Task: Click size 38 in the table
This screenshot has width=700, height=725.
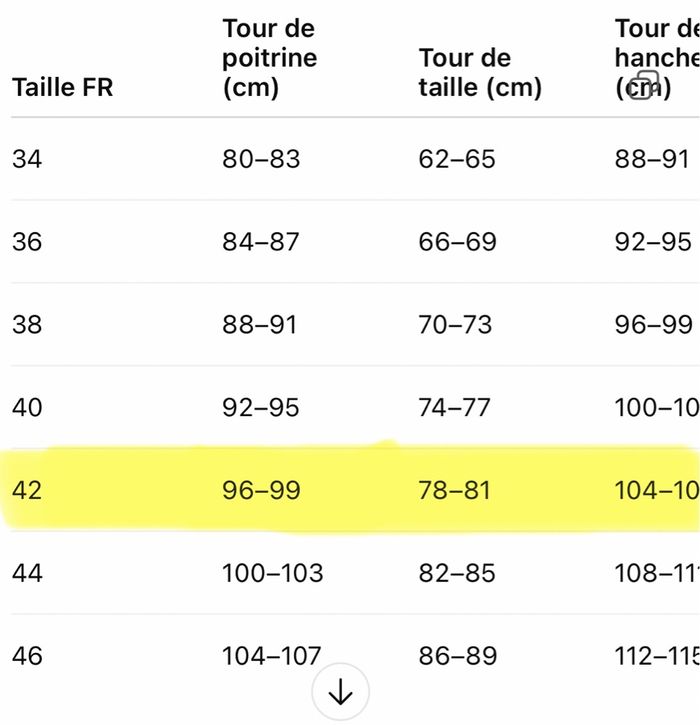Action: [27, 325]
